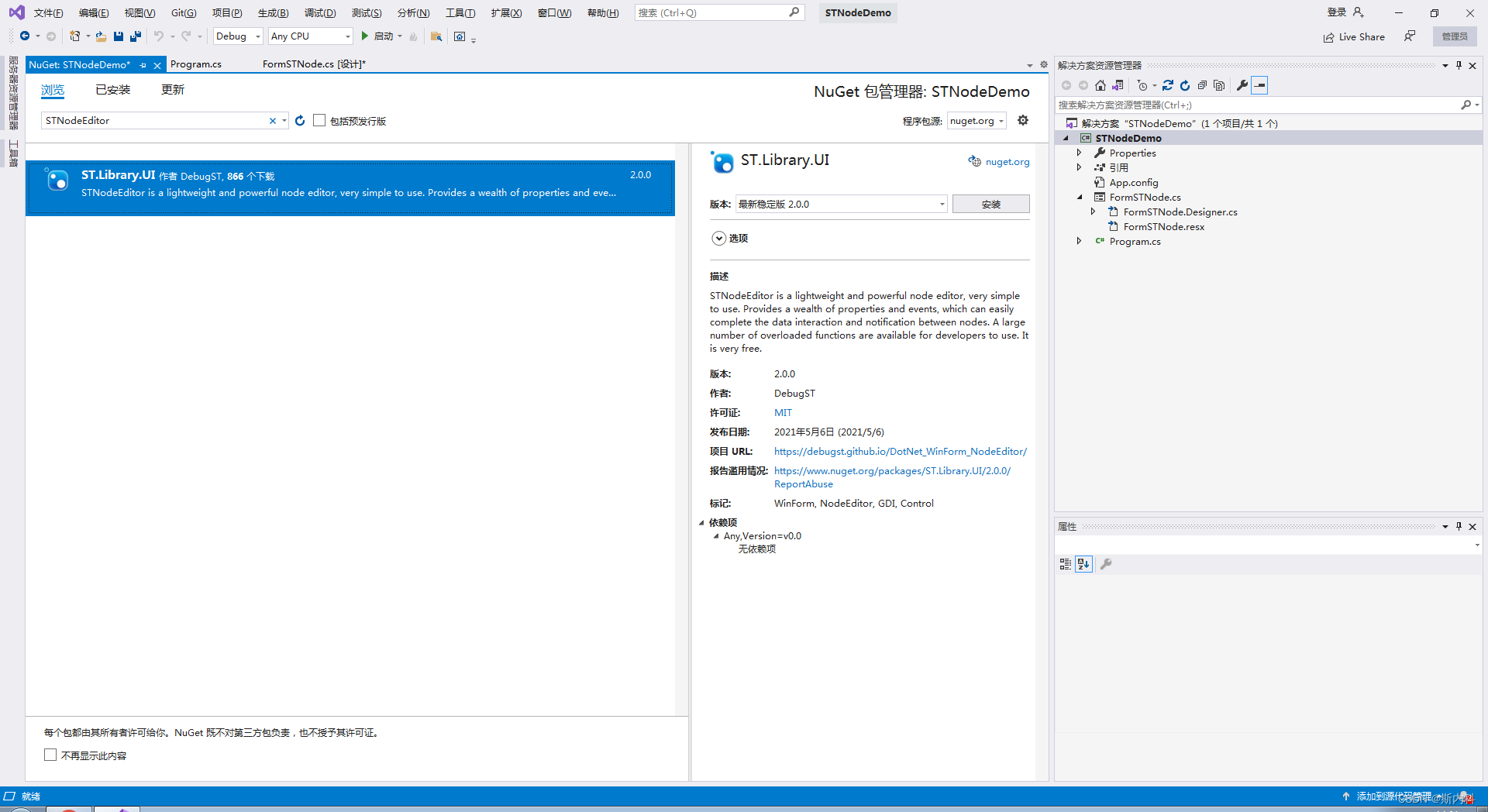Screen dimensions: 1488x812
Task: Select the ST.Library.UI package result
Action: (350, 188)
